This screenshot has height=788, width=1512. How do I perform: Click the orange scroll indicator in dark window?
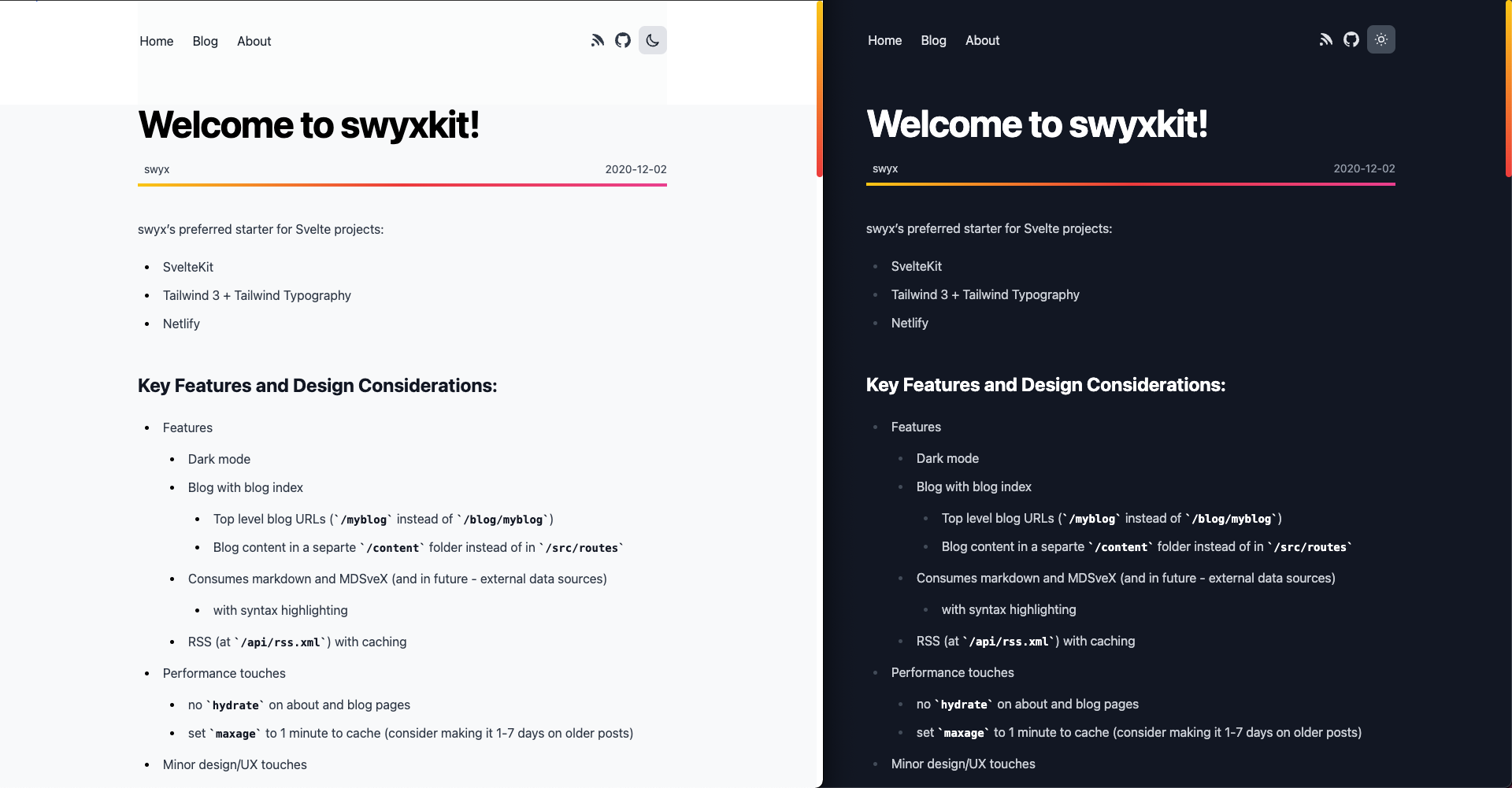click(1508, 89)
